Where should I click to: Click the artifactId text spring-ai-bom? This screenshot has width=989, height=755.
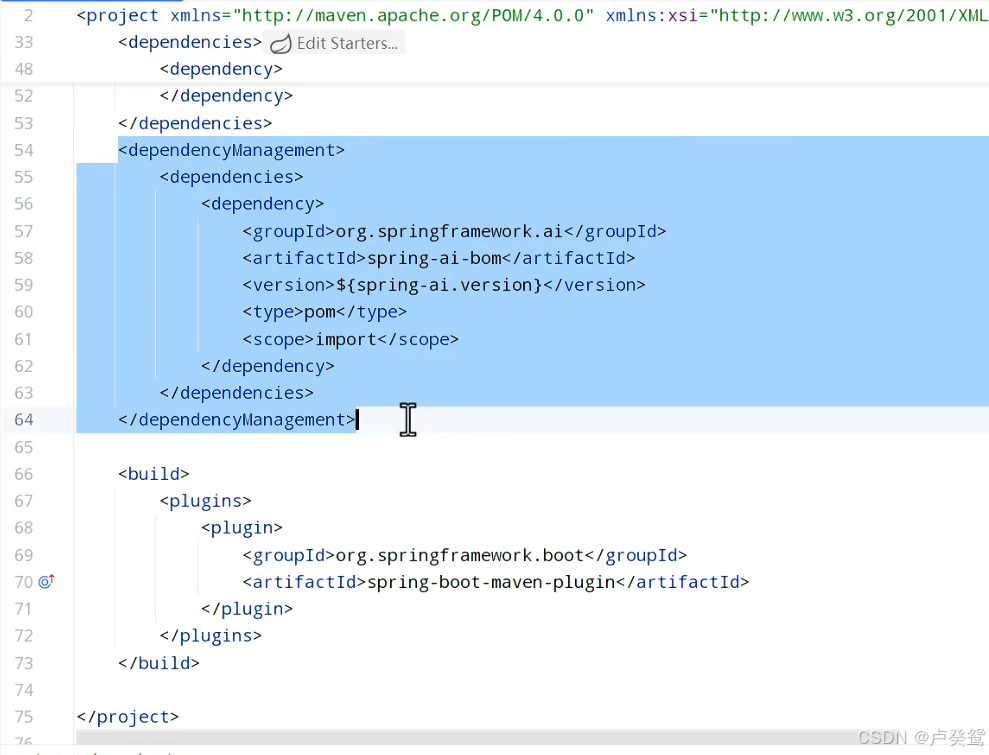pyautogui.click(x=434, y=259)
